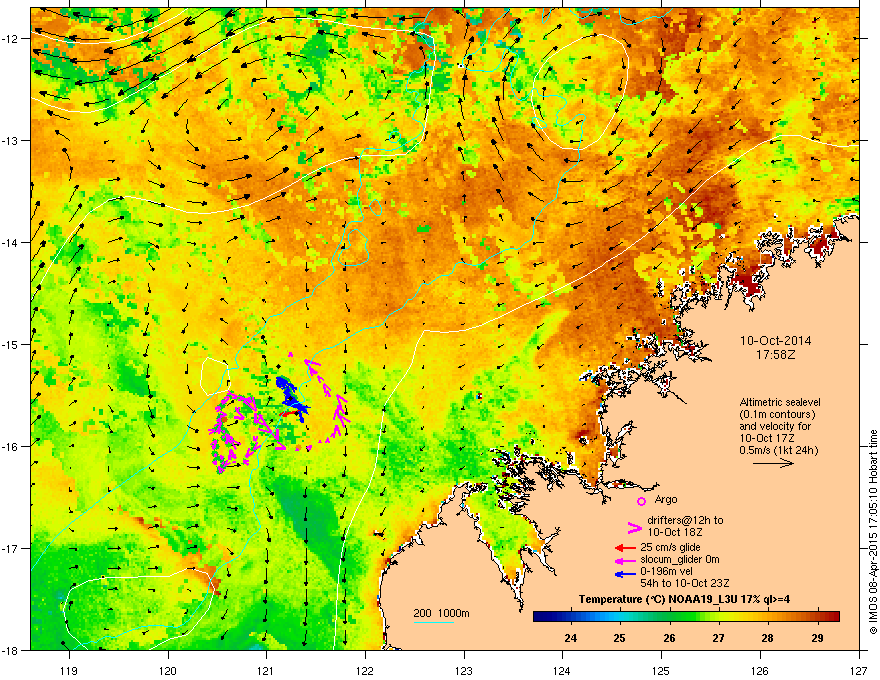
Task: Click the longitude axis label '125'
Action: point(661,670)
